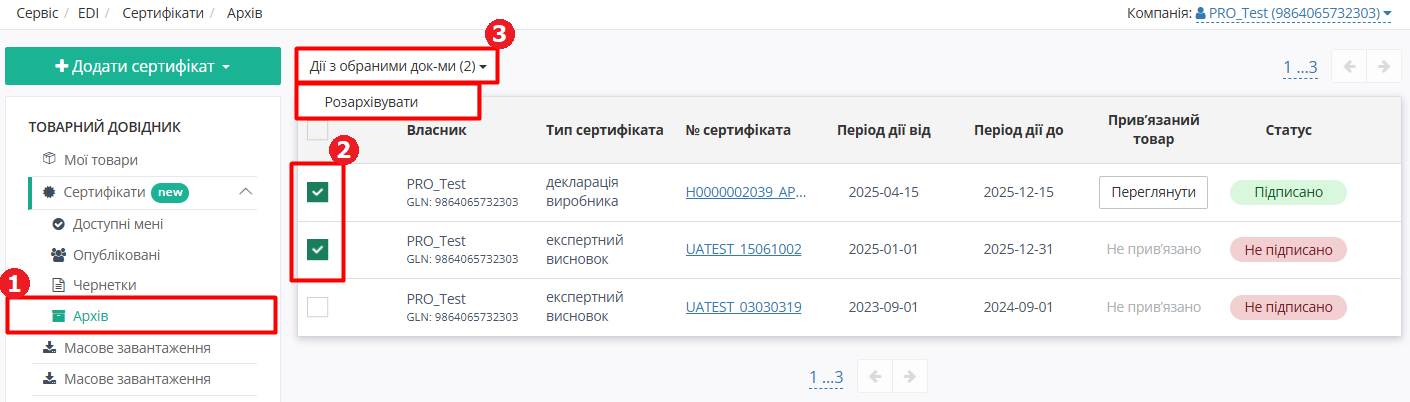The height and width of the screenshot is (402, 1410).
Task: Click the Архів breadcrumb
Action: (245, 13)
